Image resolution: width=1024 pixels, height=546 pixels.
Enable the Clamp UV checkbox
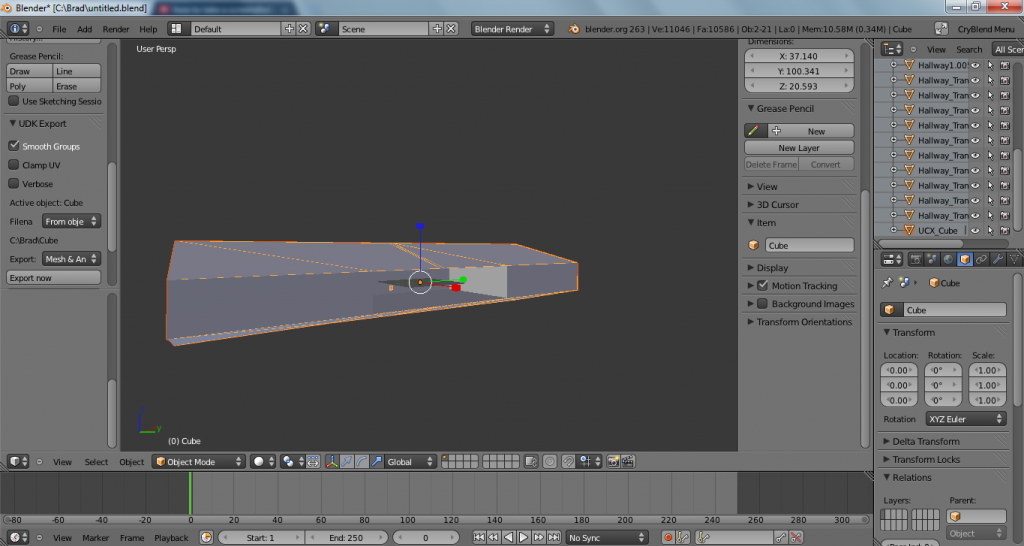coord(14,165)
